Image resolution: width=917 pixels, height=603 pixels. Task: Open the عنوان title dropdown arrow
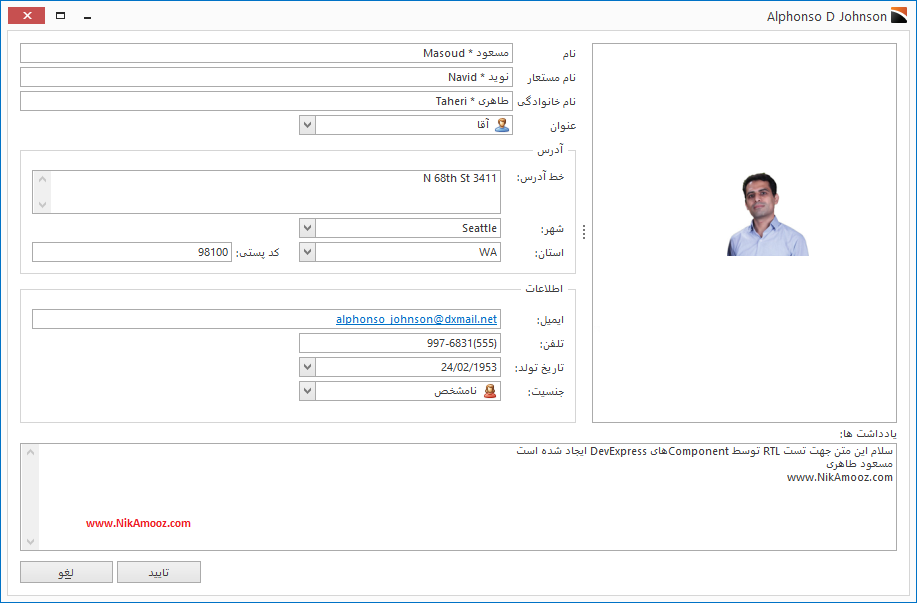click(308, 125)
